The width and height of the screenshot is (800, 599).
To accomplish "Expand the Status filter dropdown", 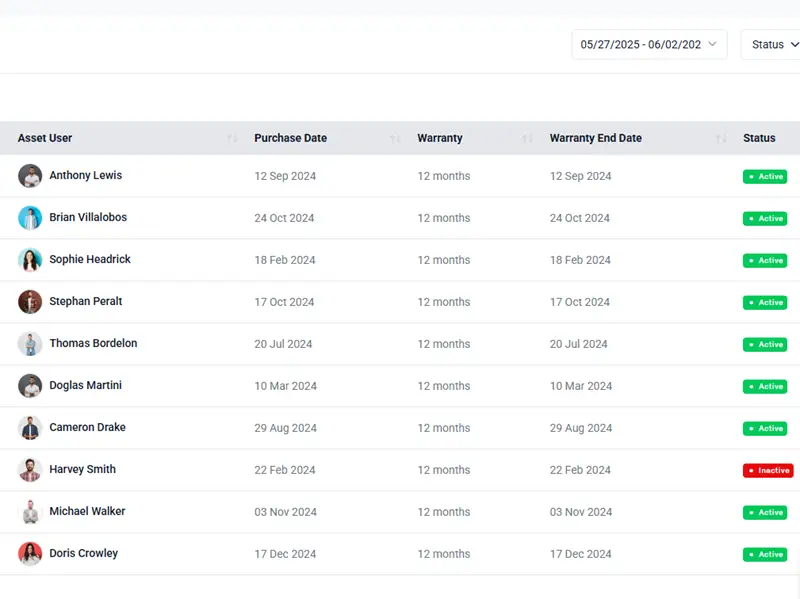I will pyautogui.click(x=772, y=45).
